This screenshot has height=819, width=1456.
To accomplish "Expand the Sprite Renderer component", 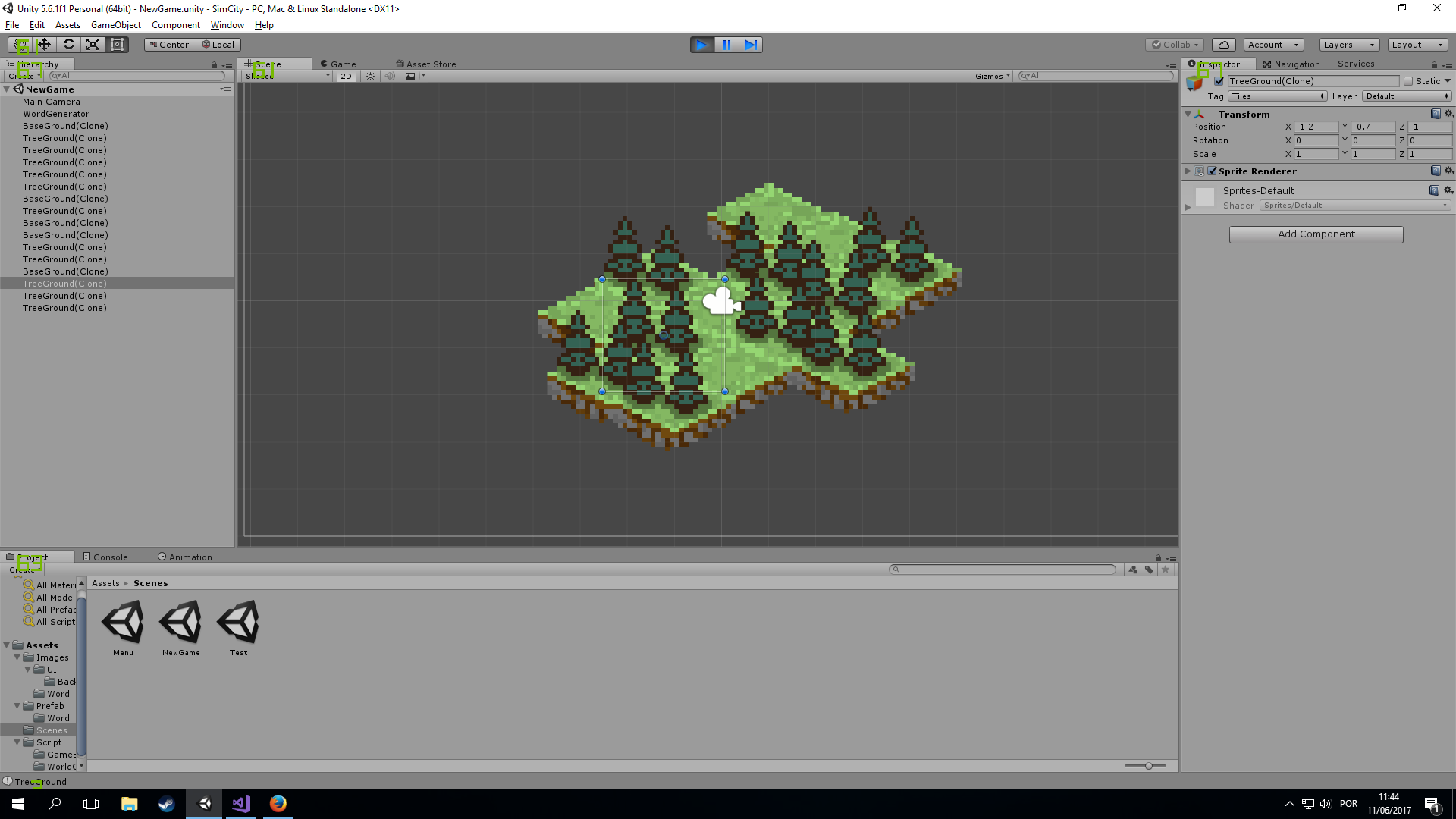I will [x=1188, y=171].
